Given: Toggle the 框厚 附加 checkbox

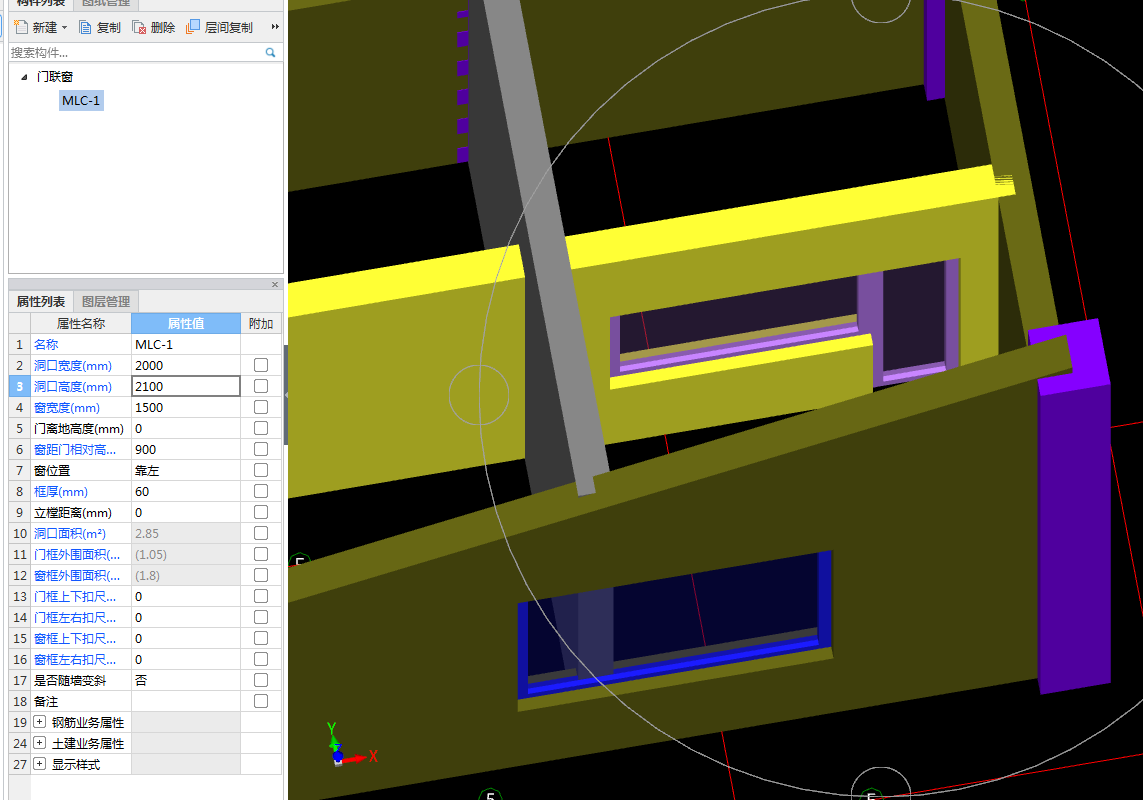Looking at the screenshot, I should [x=261, y=492].
